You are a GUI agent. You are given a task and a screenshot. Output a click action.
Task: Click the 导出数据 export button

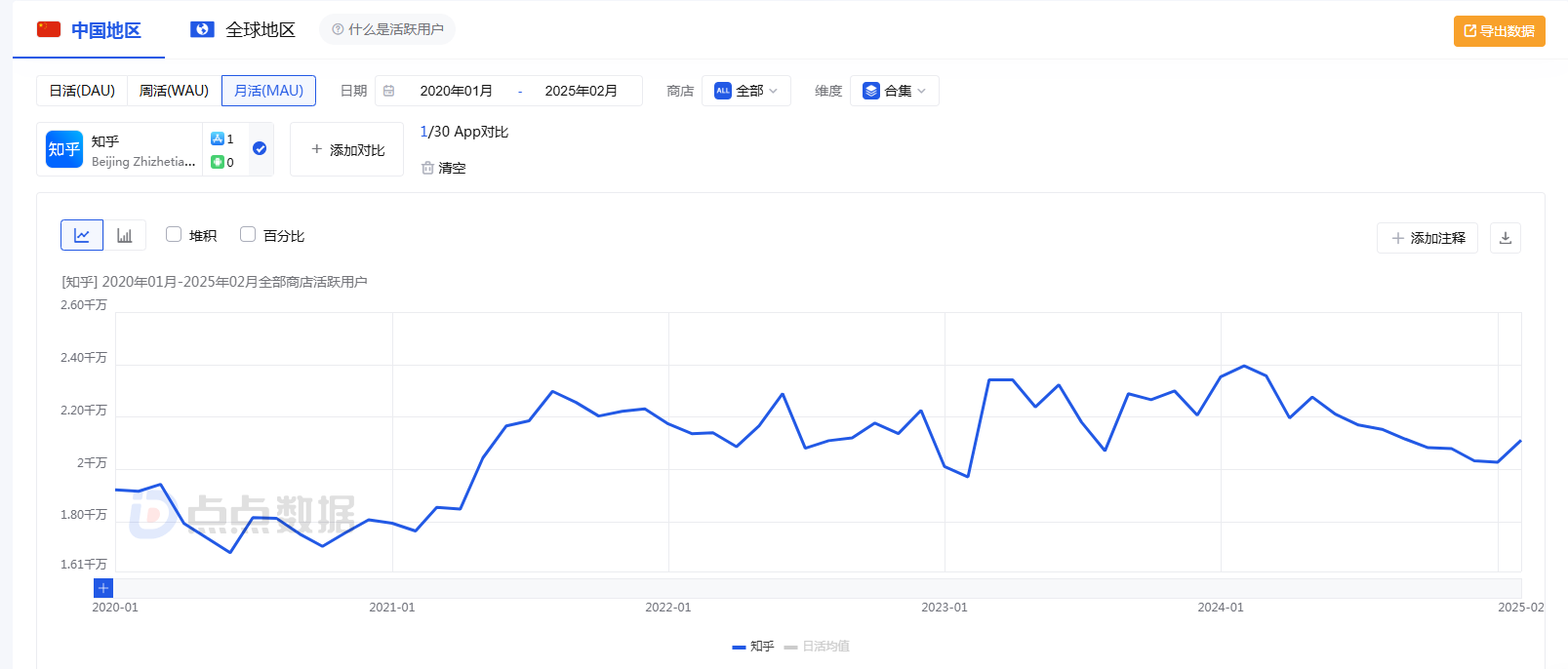[x=1499, y=31]
